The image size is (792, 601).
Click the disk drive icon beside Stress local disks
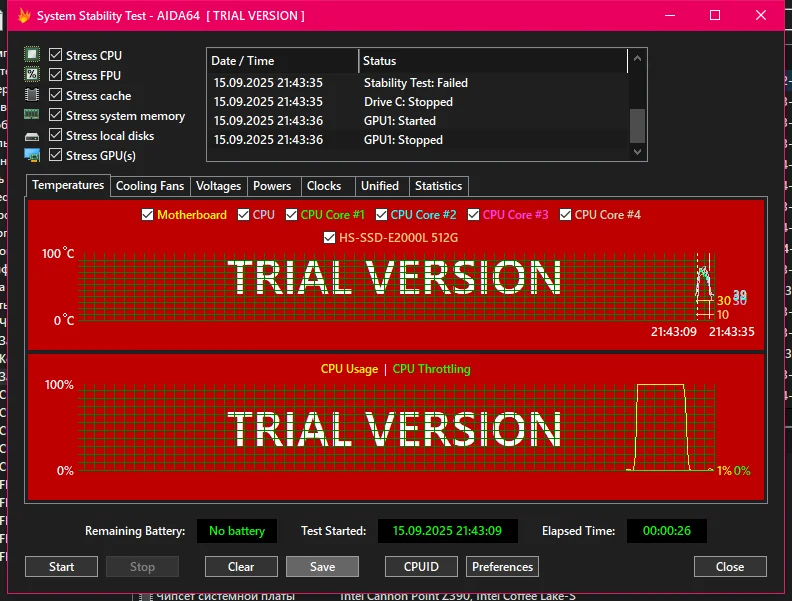32,136
